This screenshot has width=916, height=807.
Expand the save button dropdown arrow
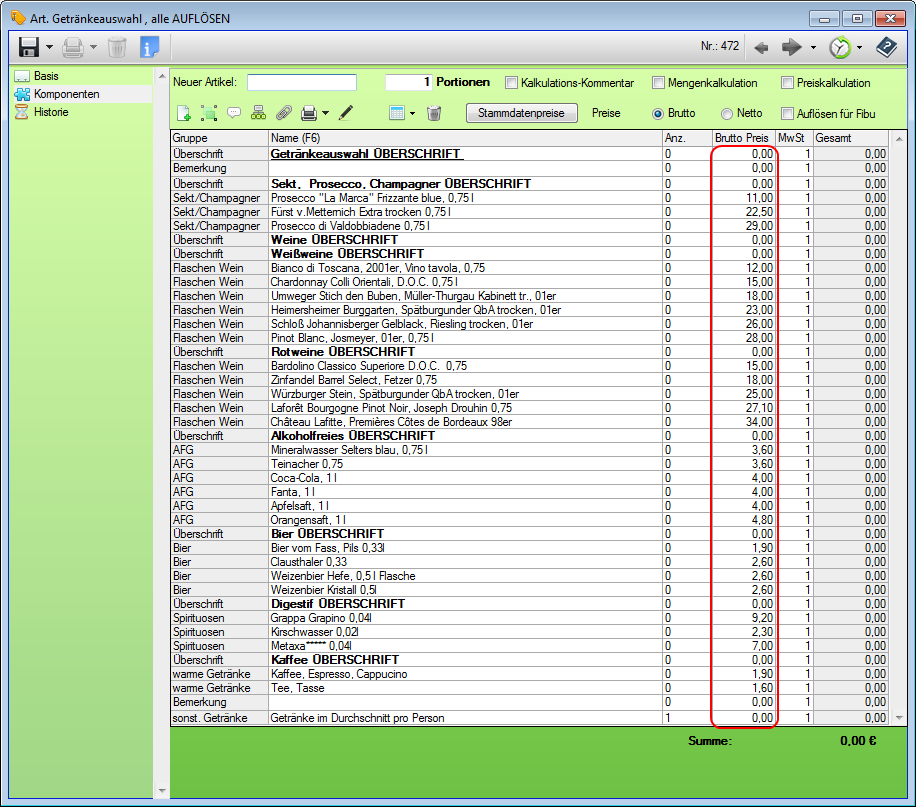pyautogui.click(x=49, y=47)
